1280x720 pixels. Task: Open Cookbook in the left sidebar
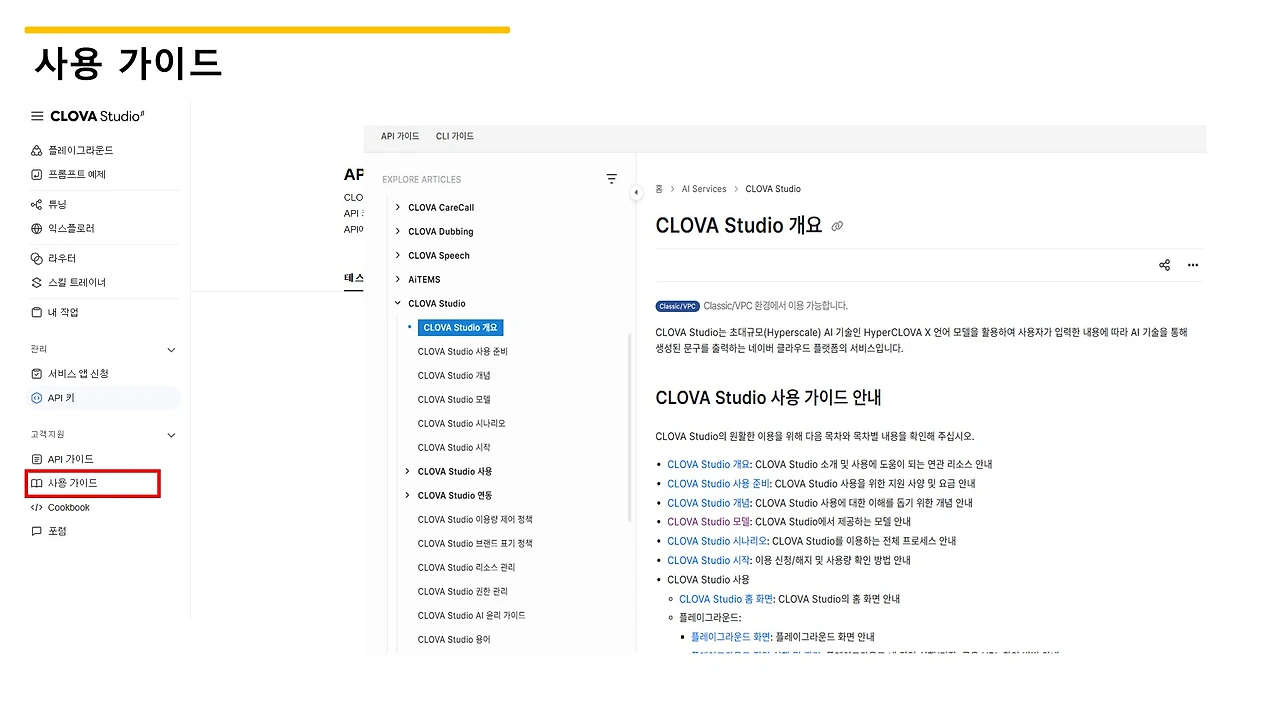(60, 507)
